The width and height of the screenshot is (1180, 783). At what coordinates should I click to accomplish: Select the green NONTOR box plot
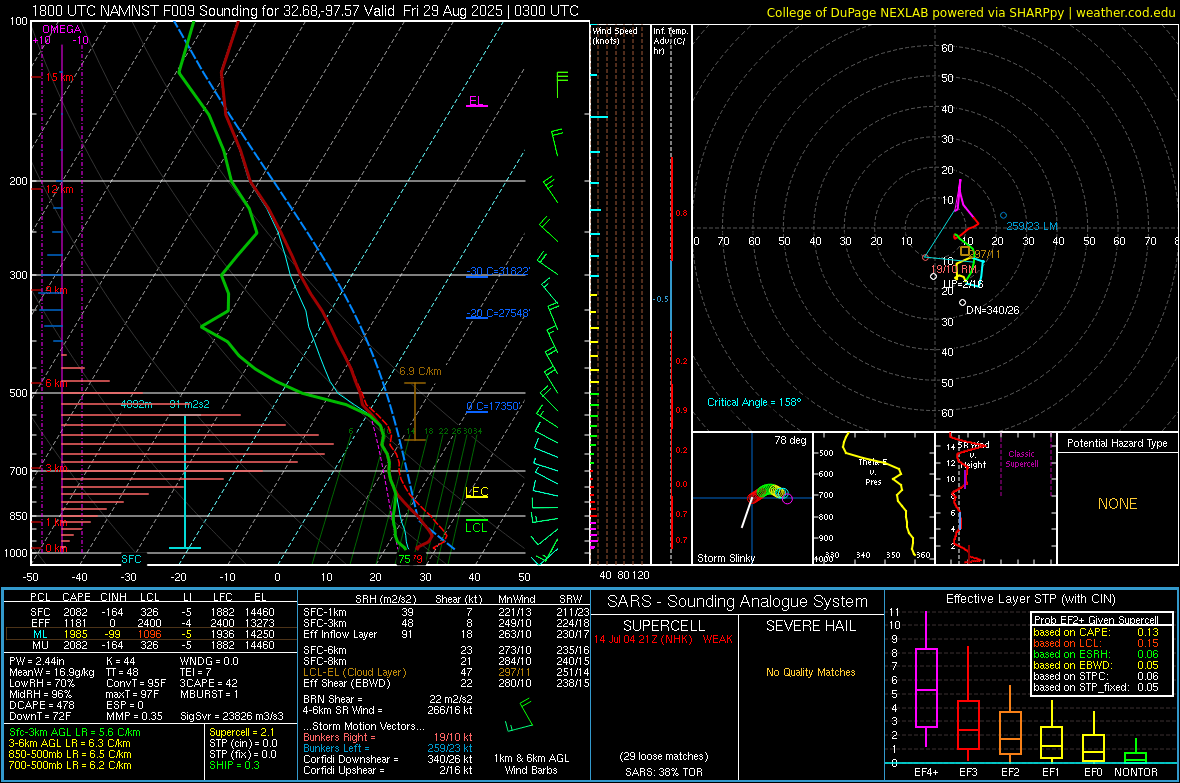coord(1135,752)
